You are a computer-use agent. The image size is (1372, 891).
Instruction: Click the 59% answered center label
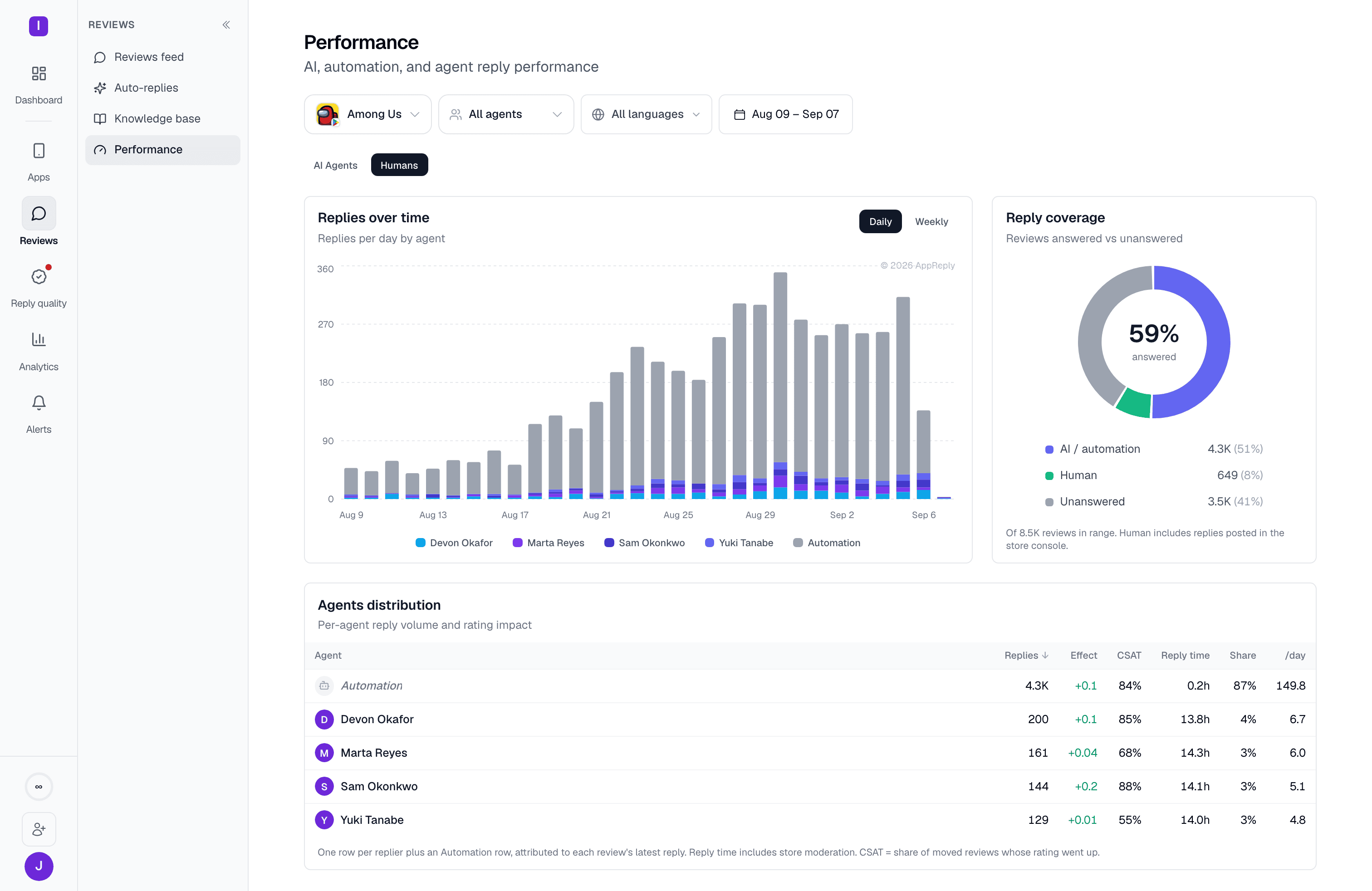1153,341
